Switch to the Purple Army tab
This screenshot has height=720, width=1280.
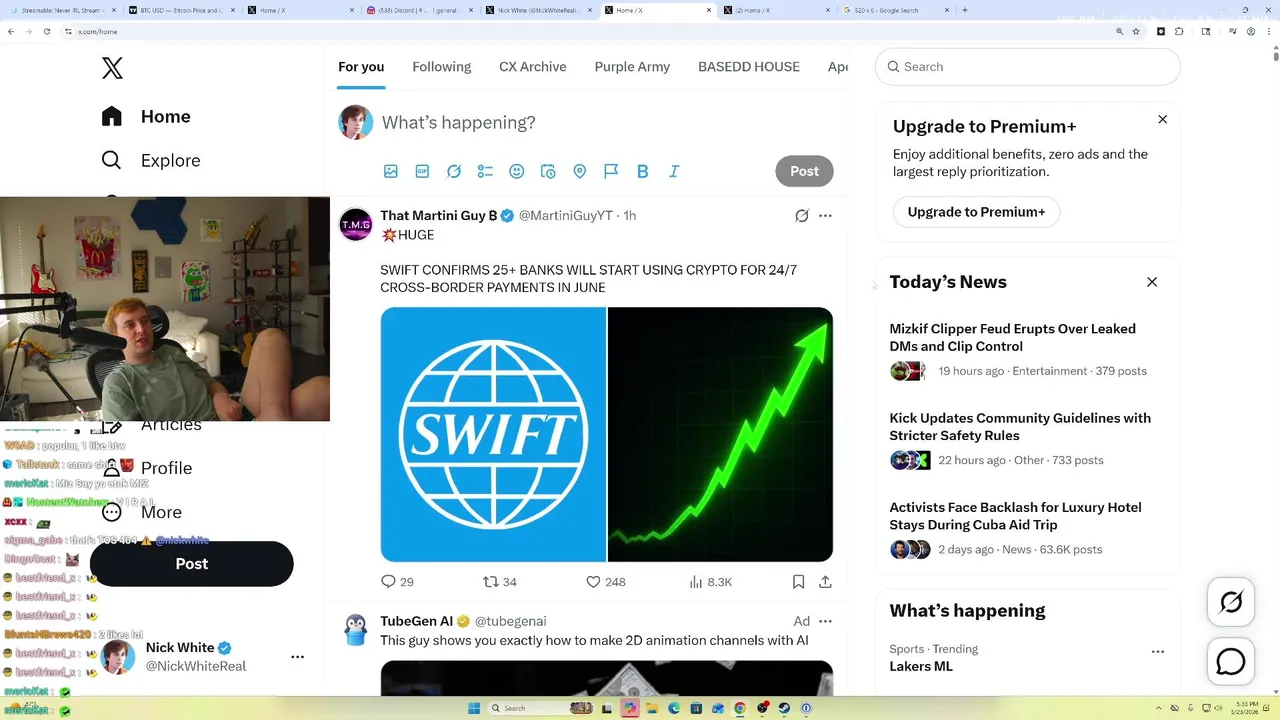[x=632, y=67]
